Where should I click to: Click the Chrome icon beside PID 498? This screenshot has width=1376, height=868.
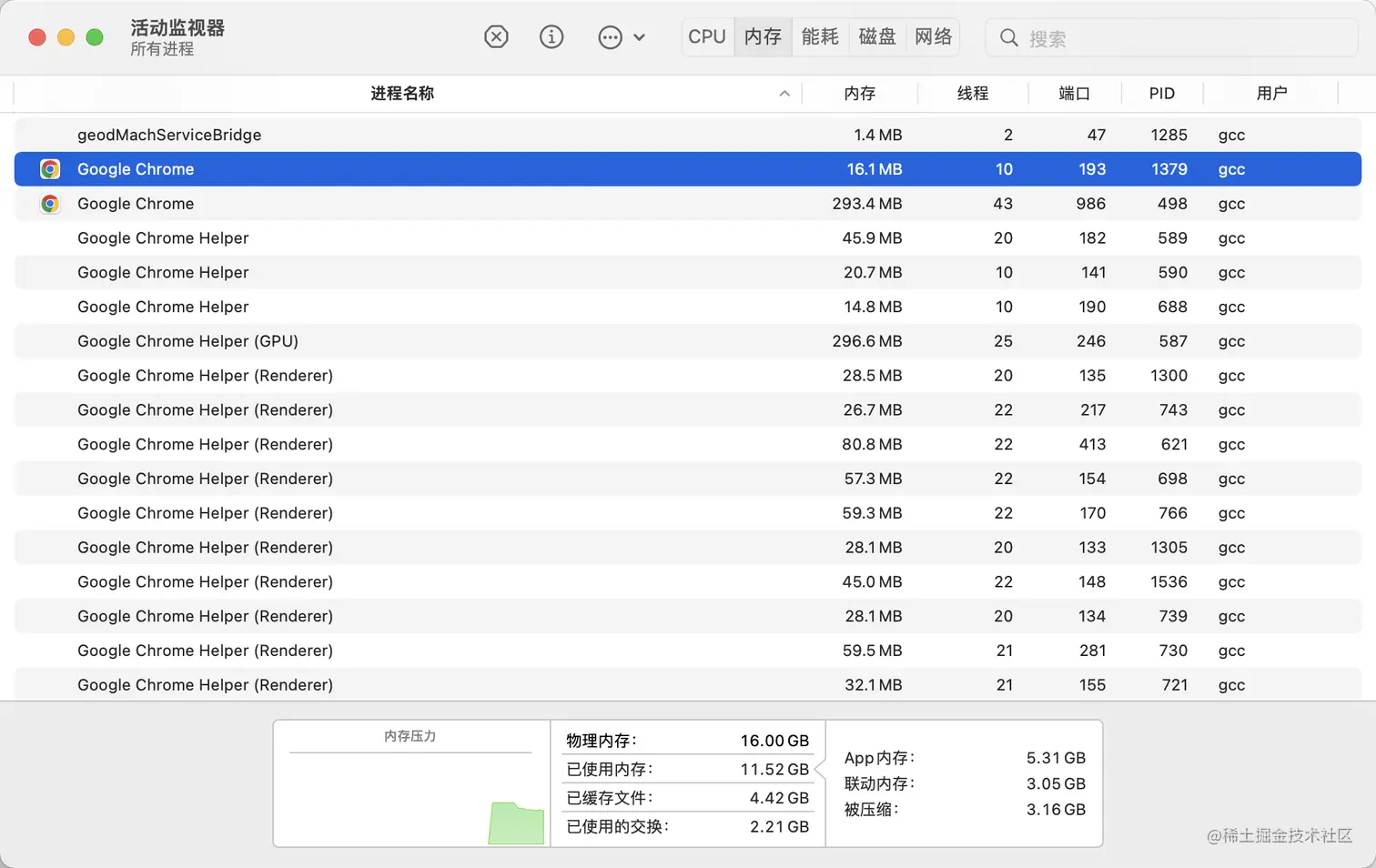coord(50,204)
